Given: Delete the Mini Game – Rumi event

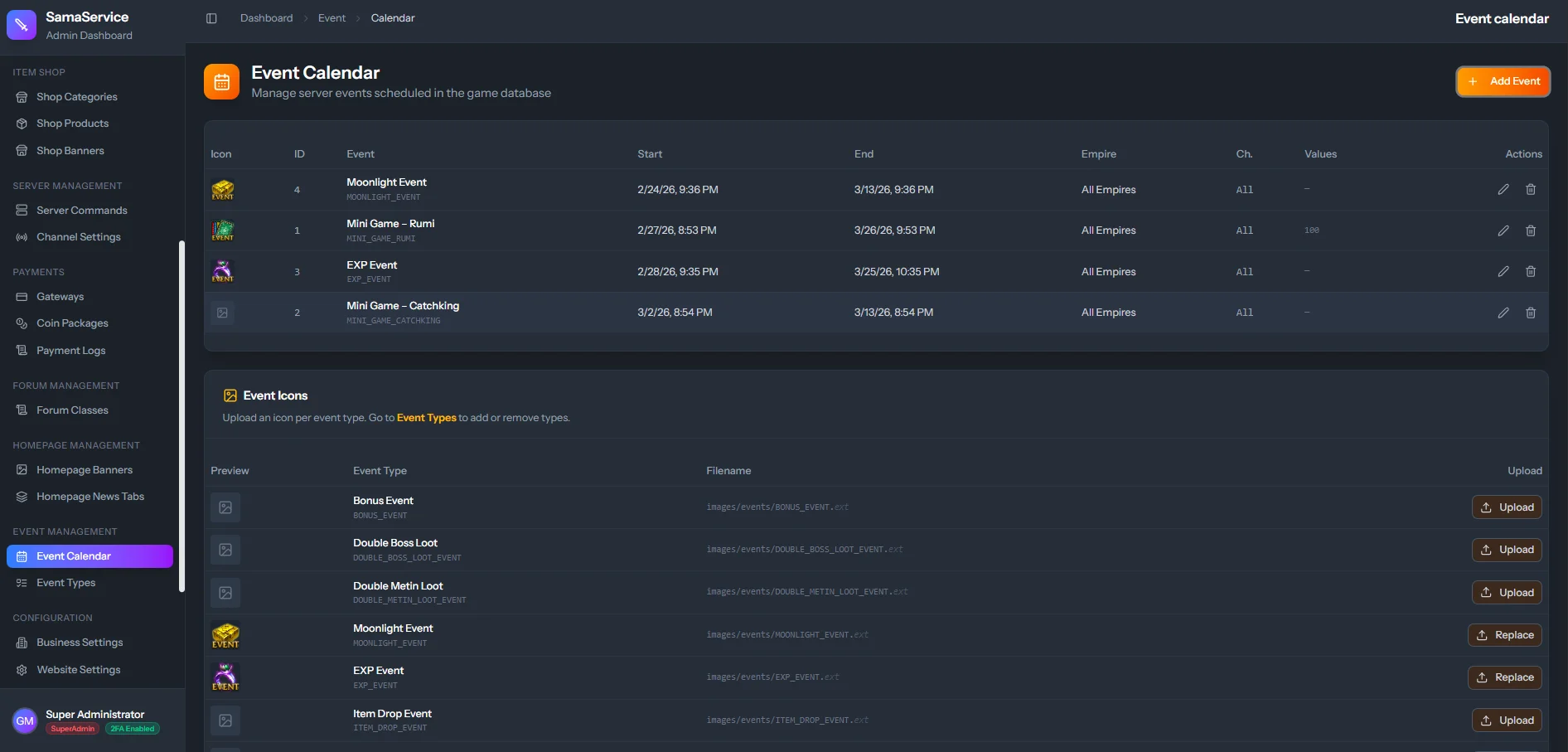Looking at the screenshot, I should pos(1531,230).
